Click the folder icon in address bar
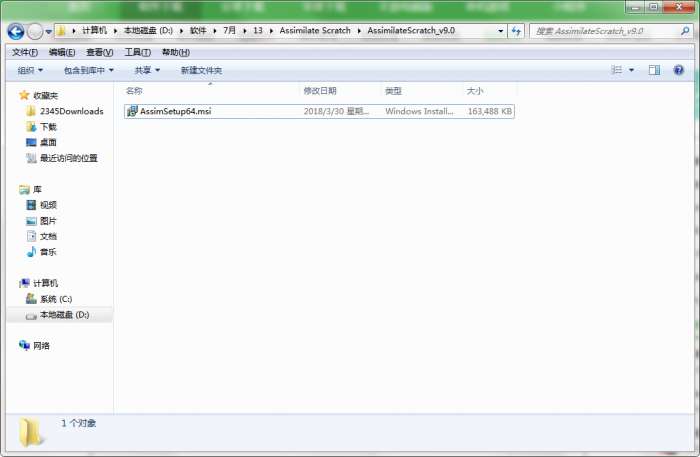Screen dimensions: 700x457 [62, 31]
